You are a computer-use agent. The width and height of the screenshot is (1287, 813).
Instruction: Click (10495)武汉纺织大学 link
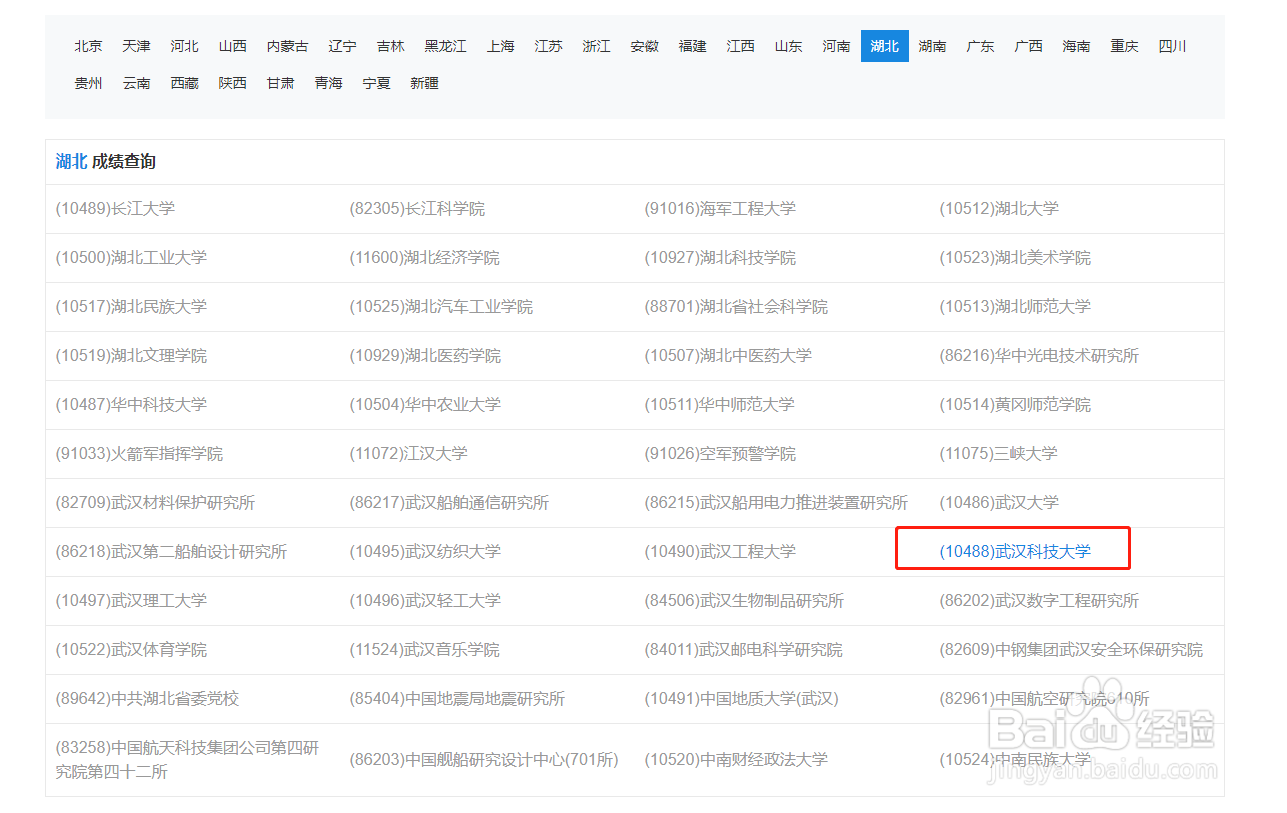tap(425, 552)
